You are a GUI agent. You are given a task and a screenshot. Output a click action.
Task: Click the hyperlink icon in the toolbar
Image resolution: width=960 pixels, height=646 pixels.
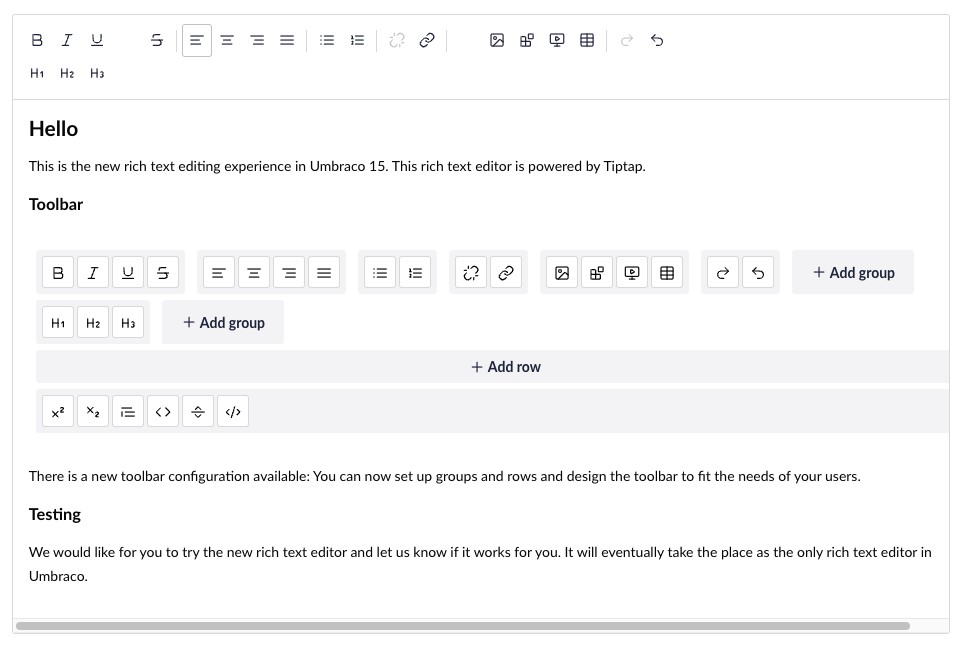[427, 40]
